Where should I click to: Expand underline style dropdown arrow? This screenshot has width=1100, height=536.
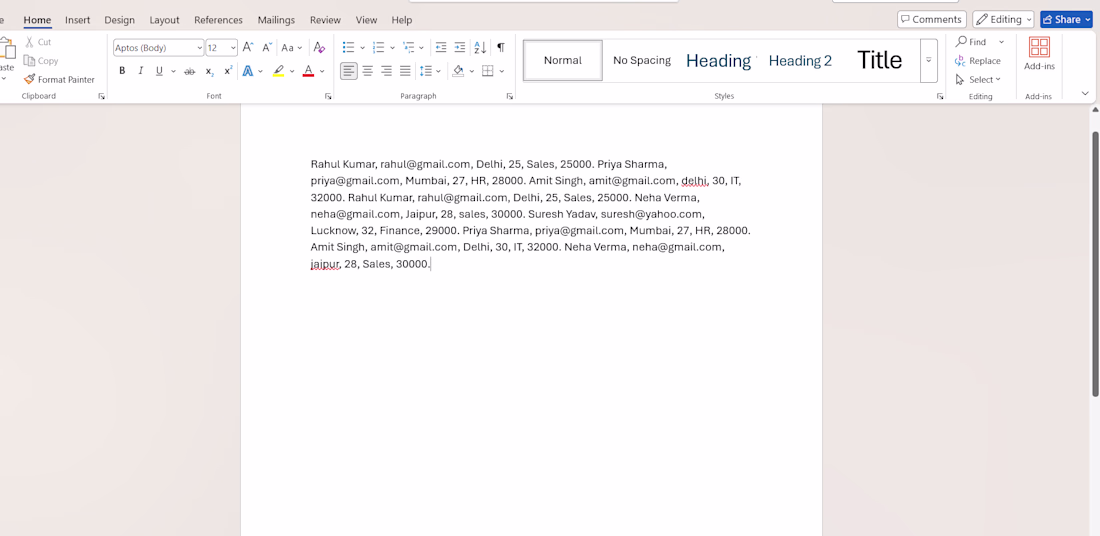173,71
